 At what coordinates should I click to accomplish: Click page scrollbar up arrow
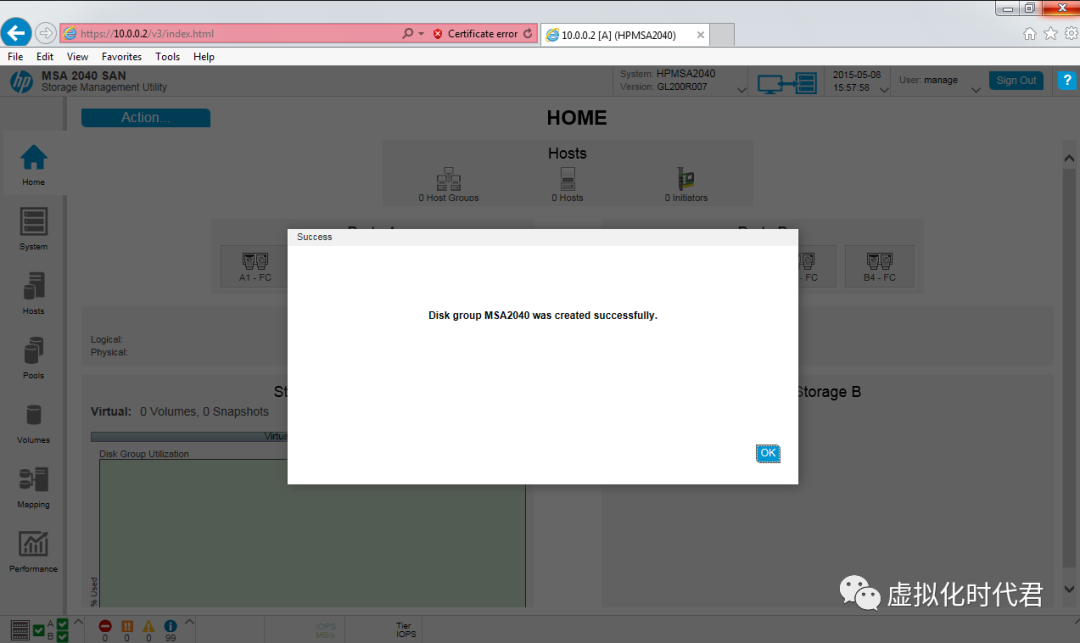[1069, 158]
